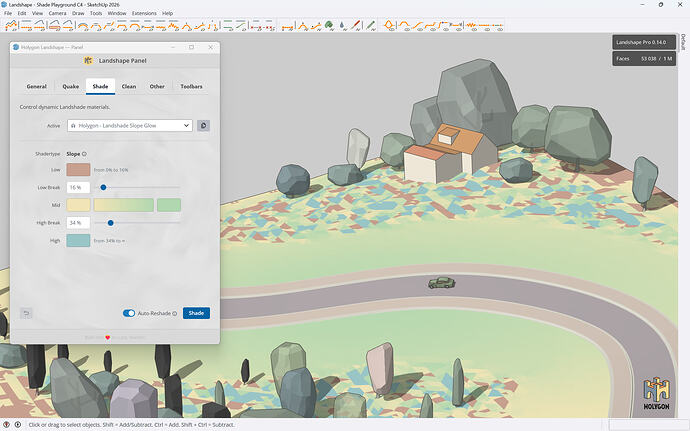Click the second status bar icon

pos(18,424)
